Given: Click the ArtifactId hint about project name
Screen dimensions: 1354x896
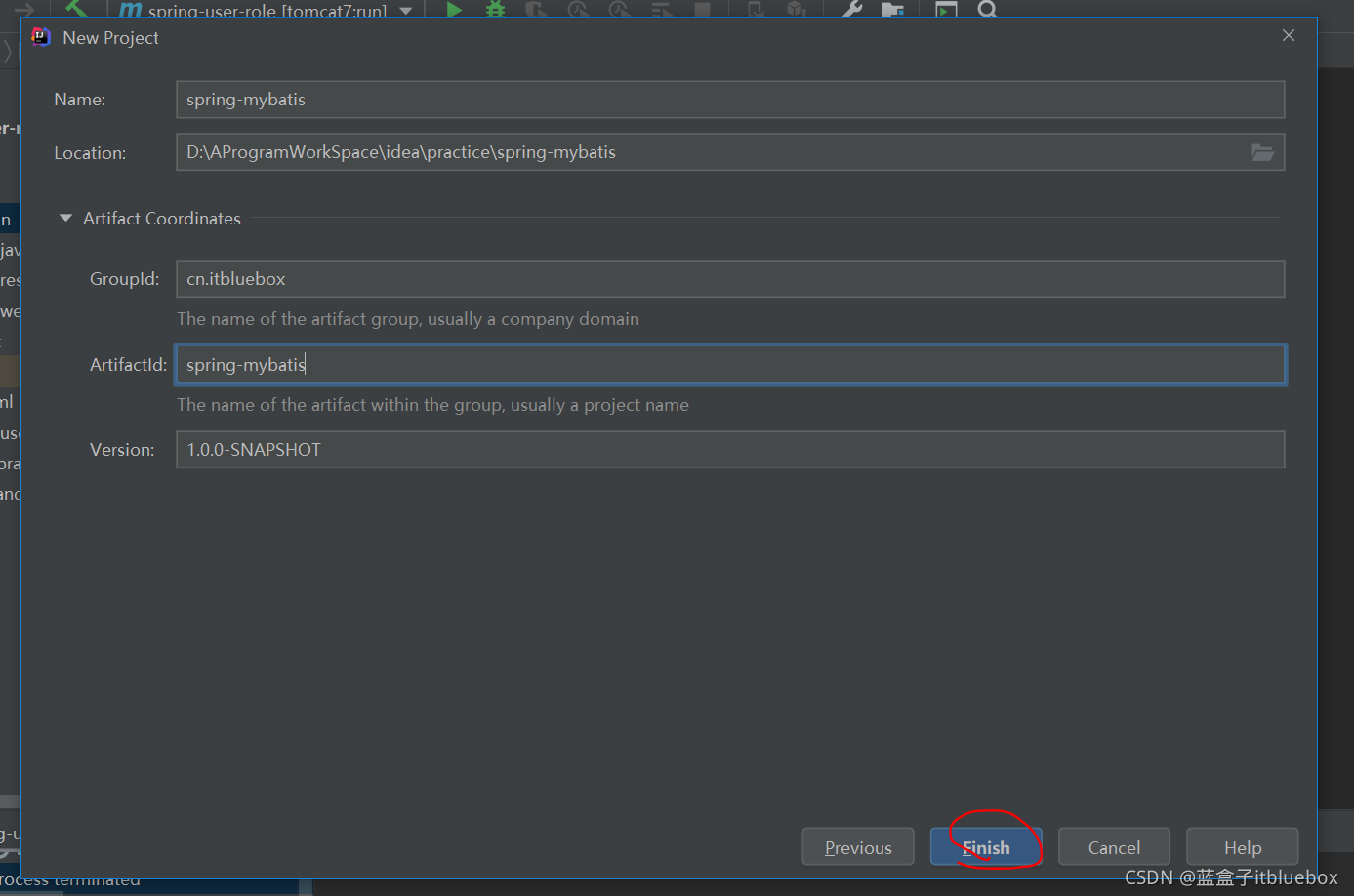Looking at the screenshot, I should [432, 405].
